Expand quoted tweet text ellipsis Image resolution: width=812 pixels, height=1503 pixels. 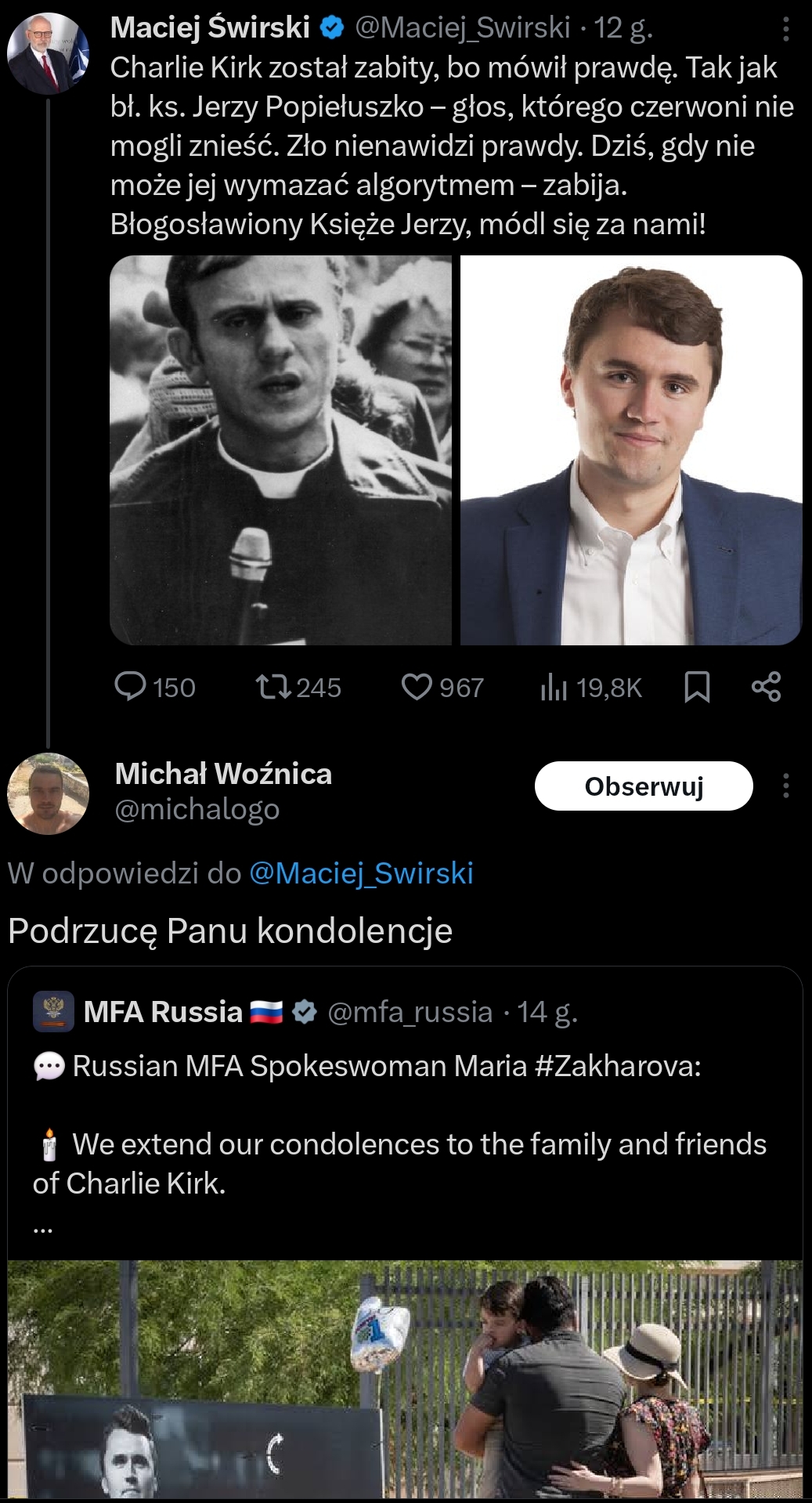(x=43, y=1228)
